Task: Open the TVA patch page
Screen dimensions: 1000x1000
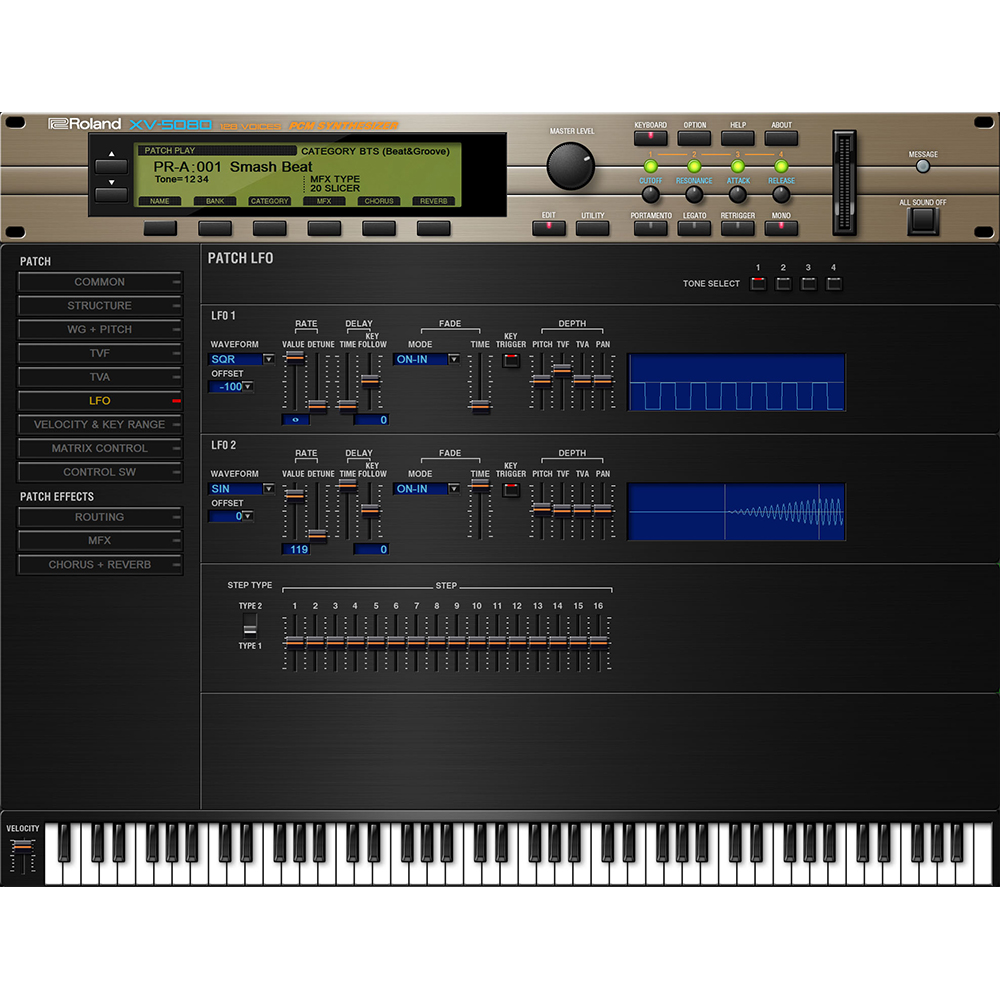Action: 100,377
